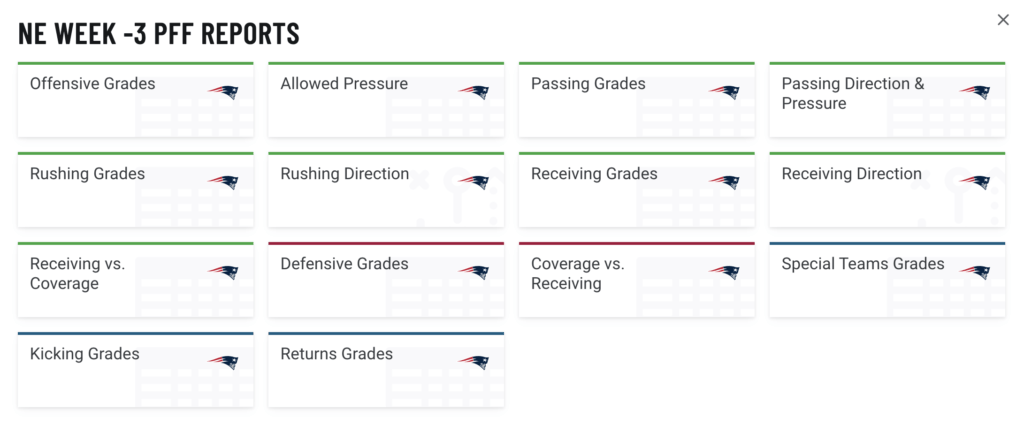Click the Passing Grades report title

588,84
